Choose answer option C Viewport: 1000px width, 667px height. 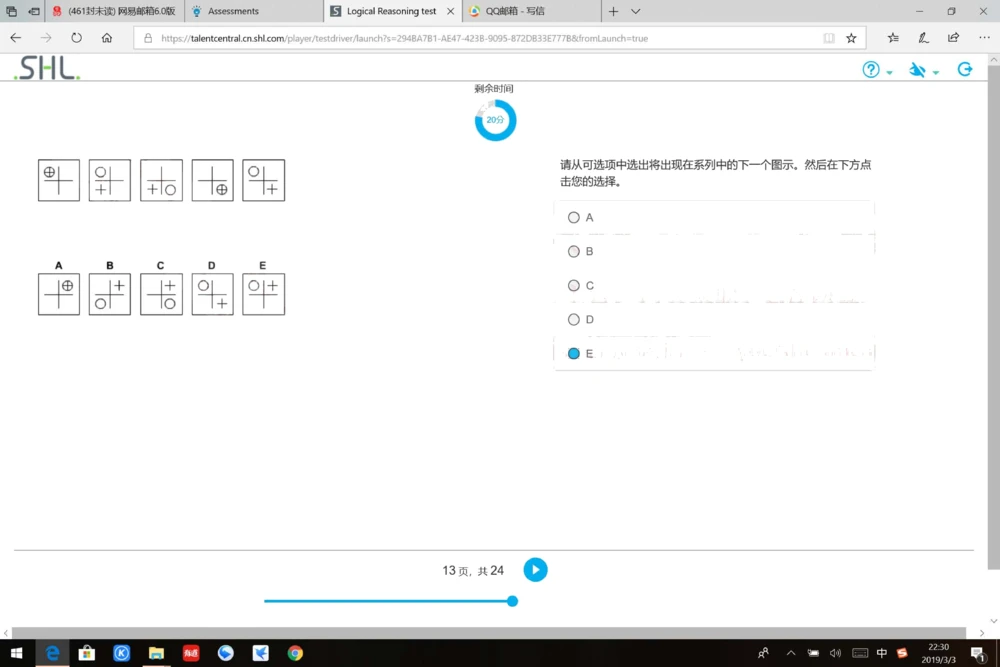(574, 285)
